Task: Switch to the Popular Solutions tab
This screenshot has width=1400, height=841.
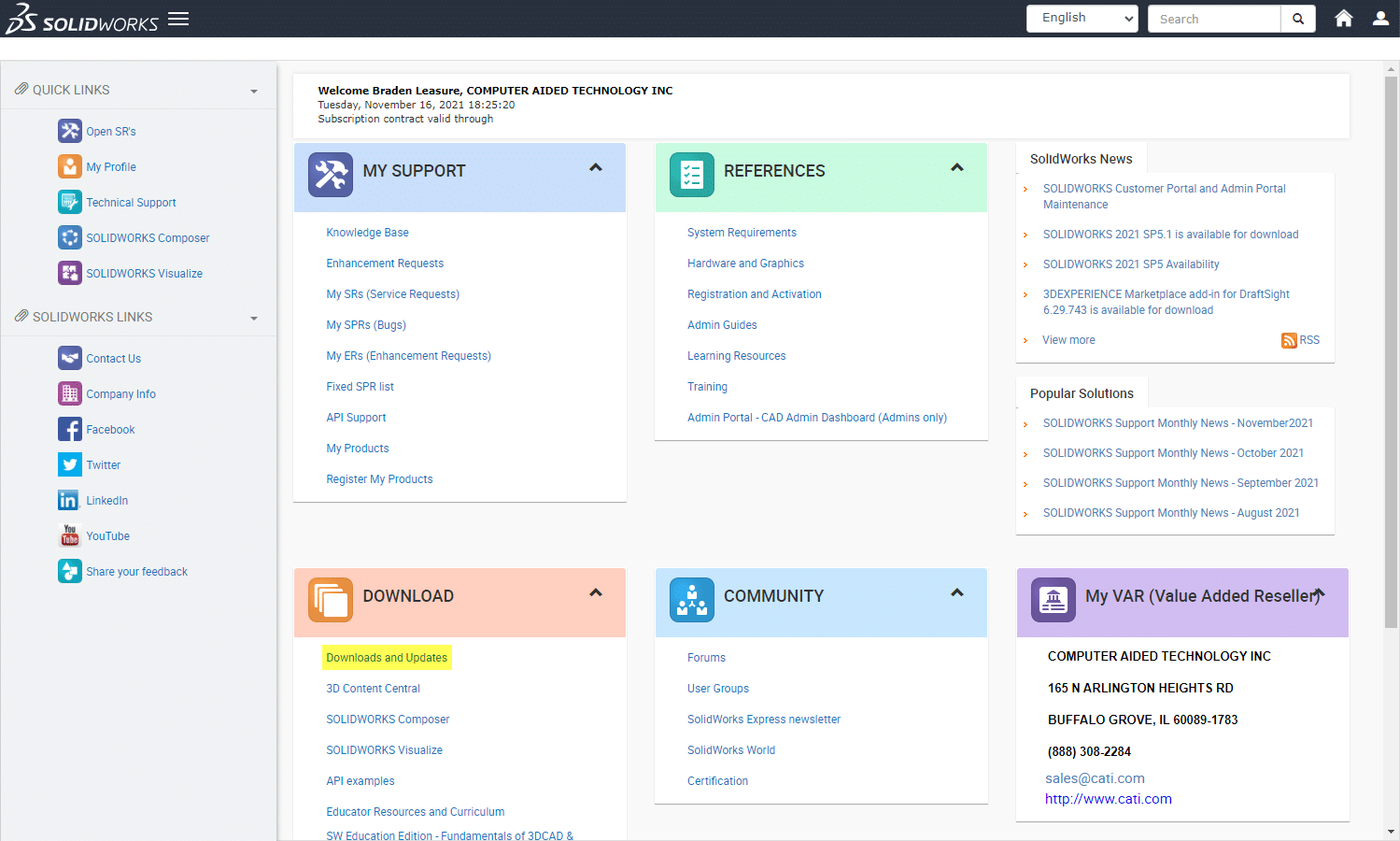Action: tap(1082, 393)
